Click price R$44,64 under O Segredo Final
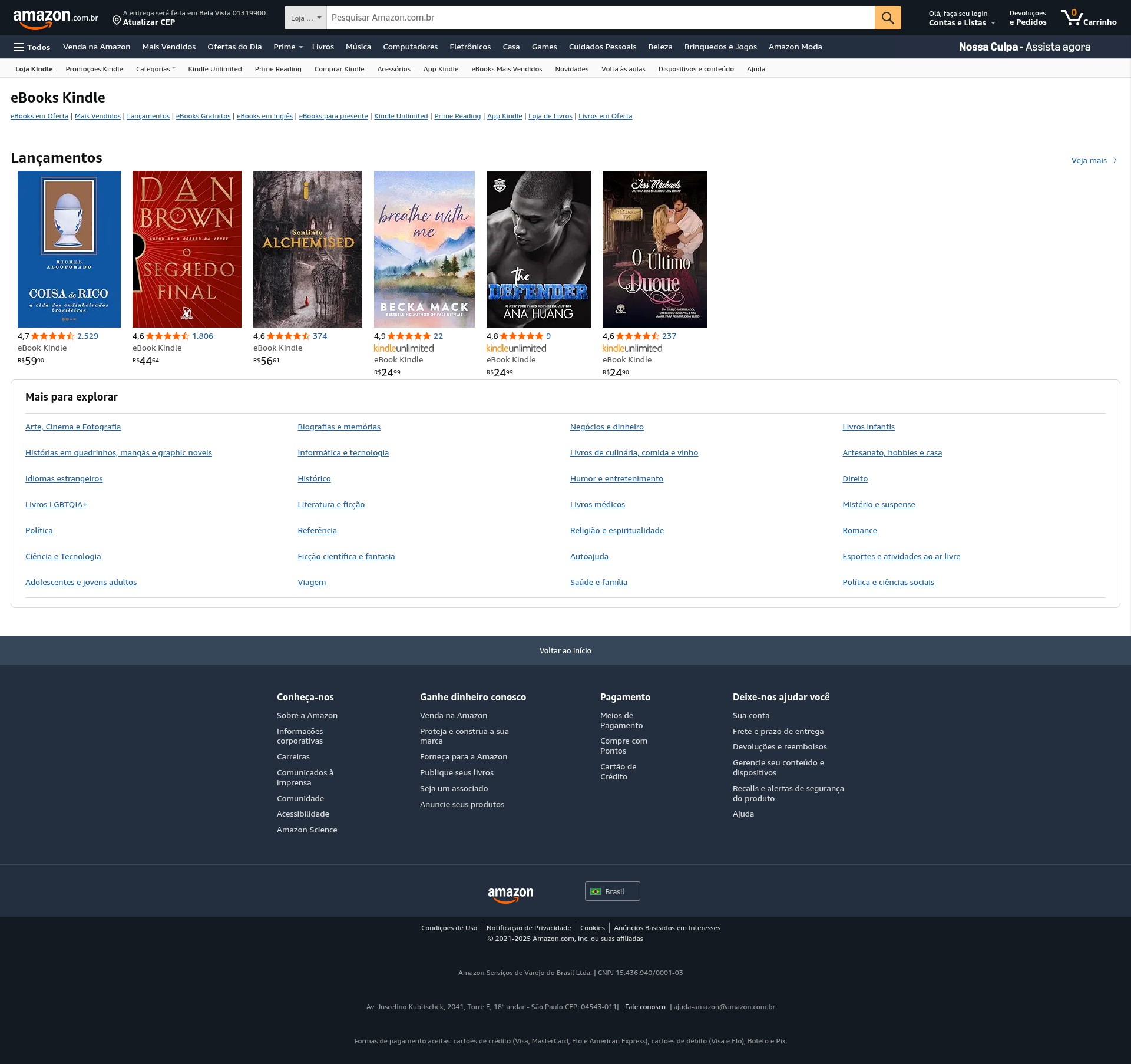1131x1064 pixels. coord(145,361)
